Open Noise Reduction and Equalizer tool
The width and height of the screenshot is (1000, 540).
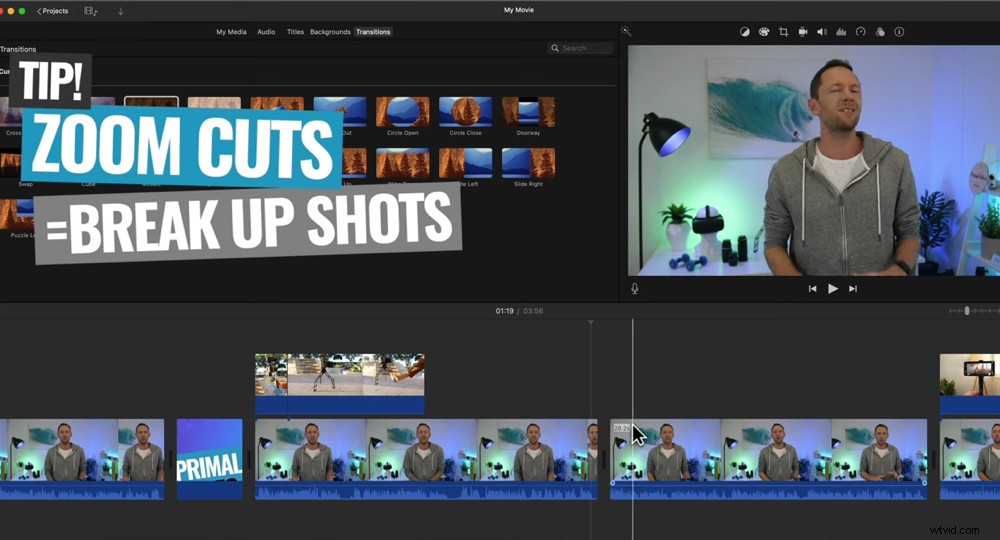841,32
